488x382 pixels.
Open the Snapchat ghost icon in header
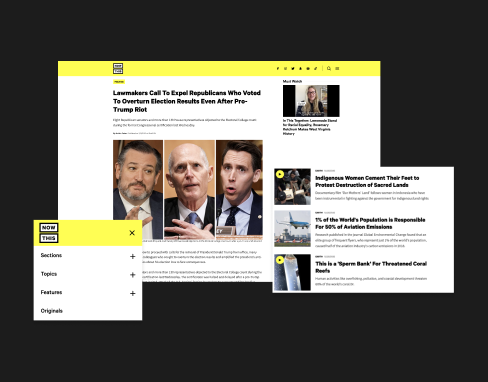click(300, 69)
